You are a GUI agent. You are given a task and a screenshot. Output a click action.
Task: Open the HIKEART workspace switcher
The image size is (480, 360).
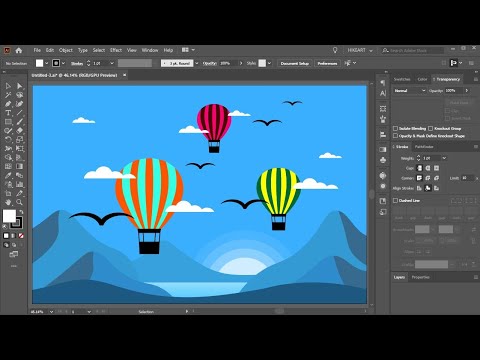point(360,50)
